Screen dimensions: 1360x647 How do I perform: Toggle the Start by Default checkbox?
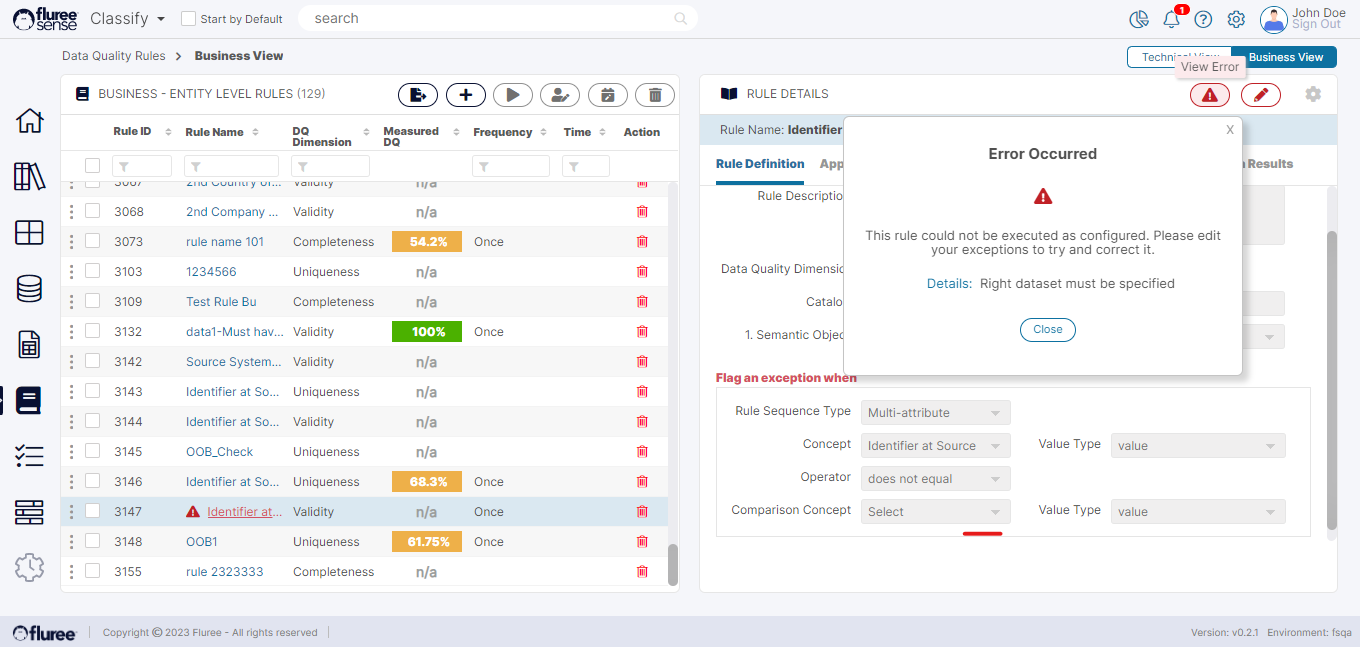188,19
